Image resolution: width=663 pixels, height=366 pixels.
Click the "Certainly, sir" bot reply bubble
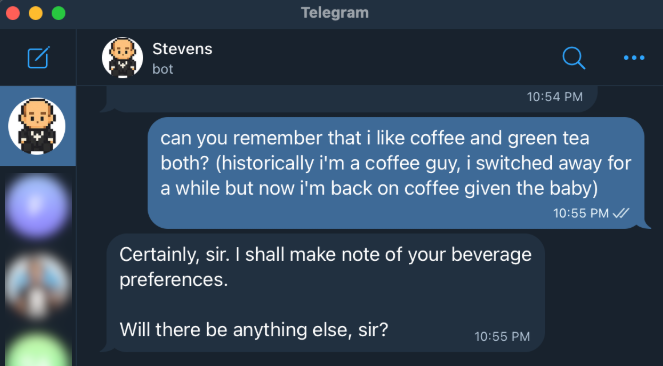(x=325, y=292)
